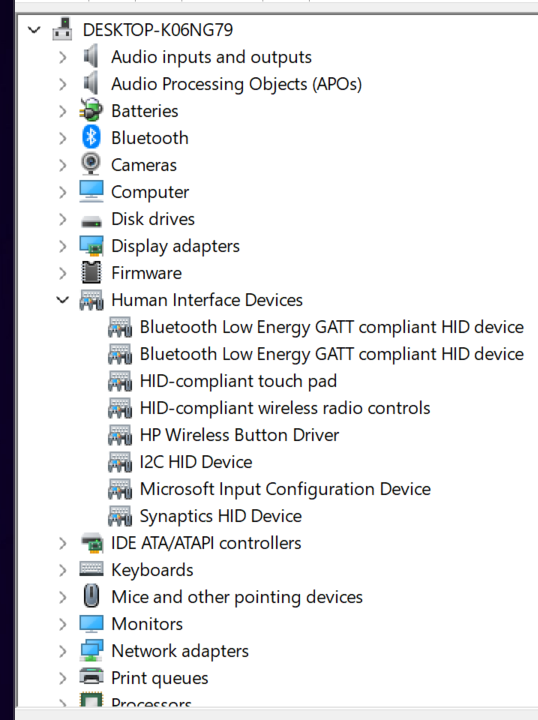Click the Bluetooth category icon
Image resolution: width=538 pixels, height=720 pixels.
[91, 137]
